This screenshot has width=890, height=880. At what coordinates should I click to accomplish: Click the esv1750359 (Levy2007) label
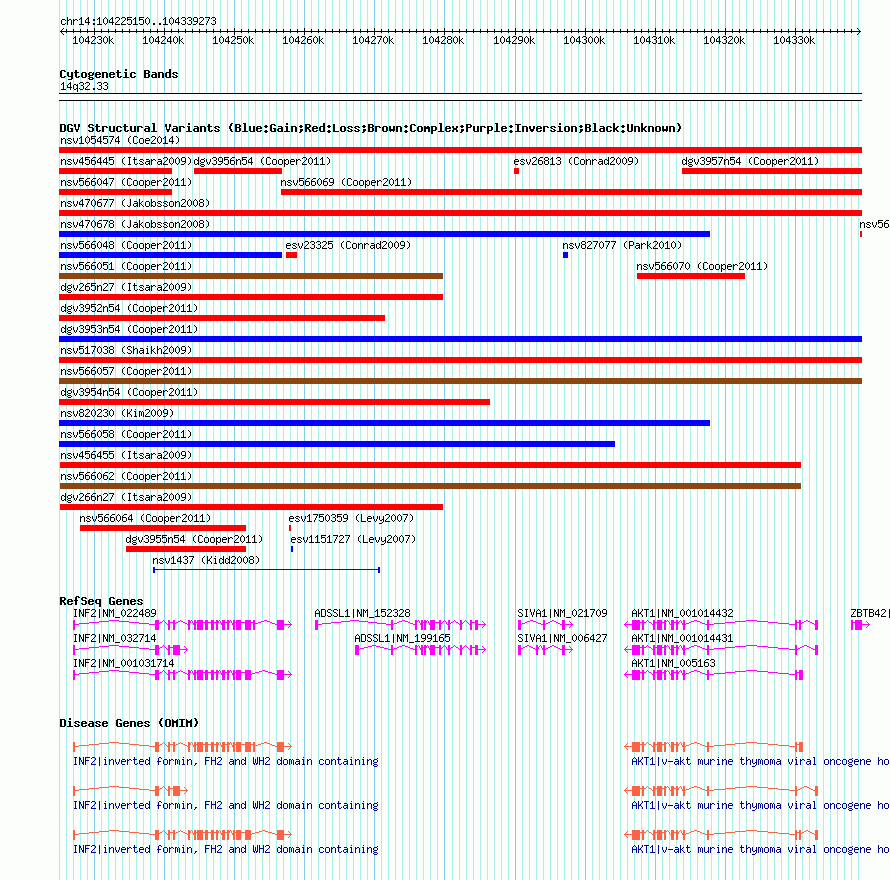click(351, 518)
